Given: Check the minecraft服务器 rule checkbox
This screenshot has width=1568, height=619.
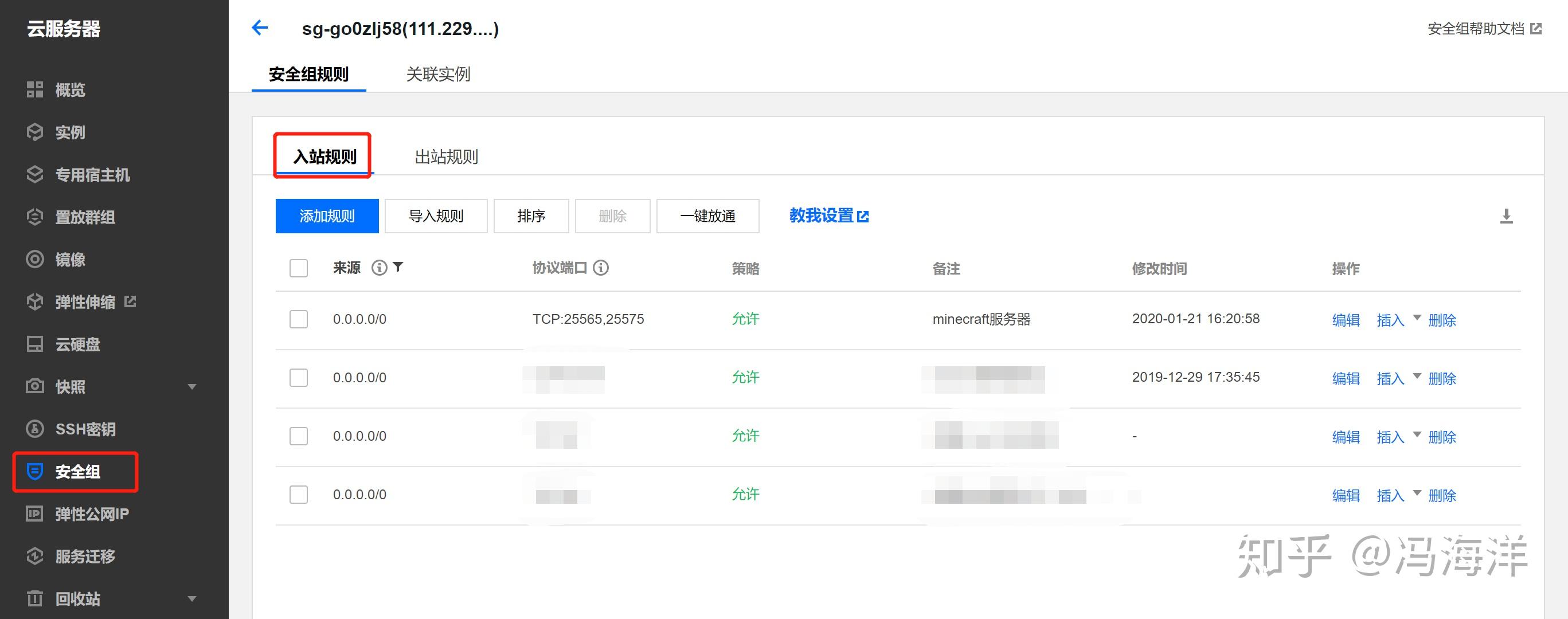Looking at the screenshot, I should [x=298, y=320].
